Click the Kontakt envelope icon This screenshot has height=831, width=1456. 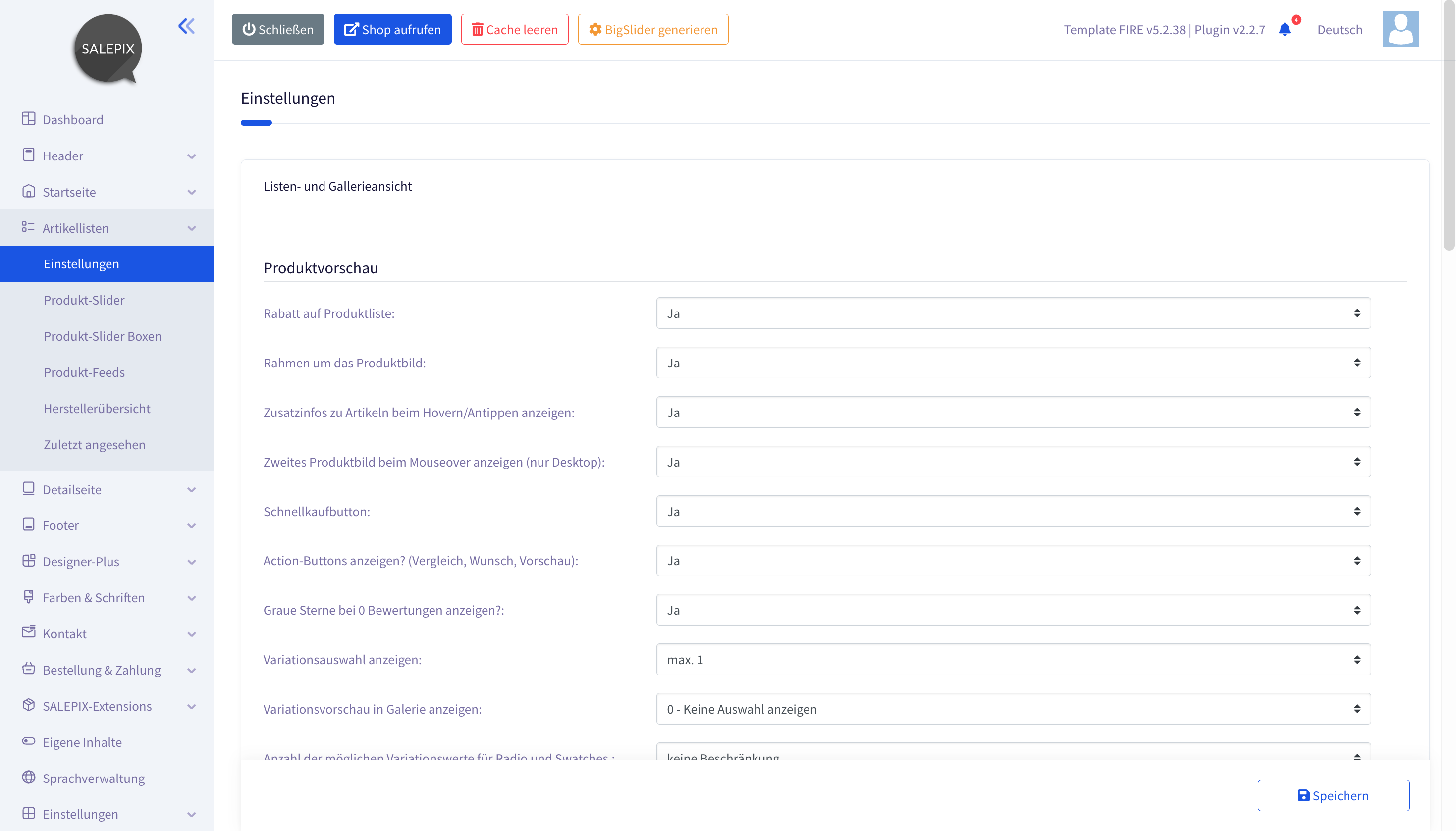pos(29,632)
